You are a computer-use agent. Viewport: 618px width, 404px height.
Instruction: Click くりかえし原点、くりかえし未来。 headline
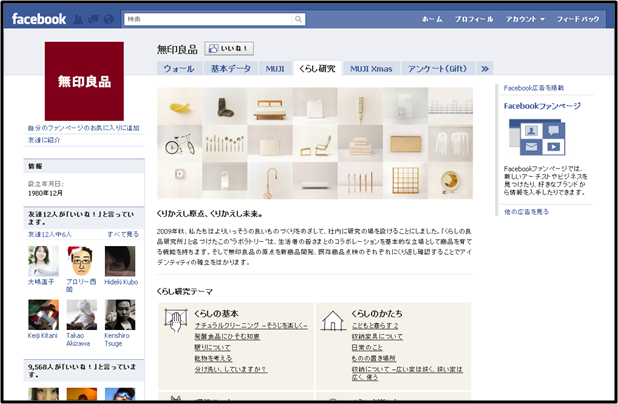pos(210,214)
